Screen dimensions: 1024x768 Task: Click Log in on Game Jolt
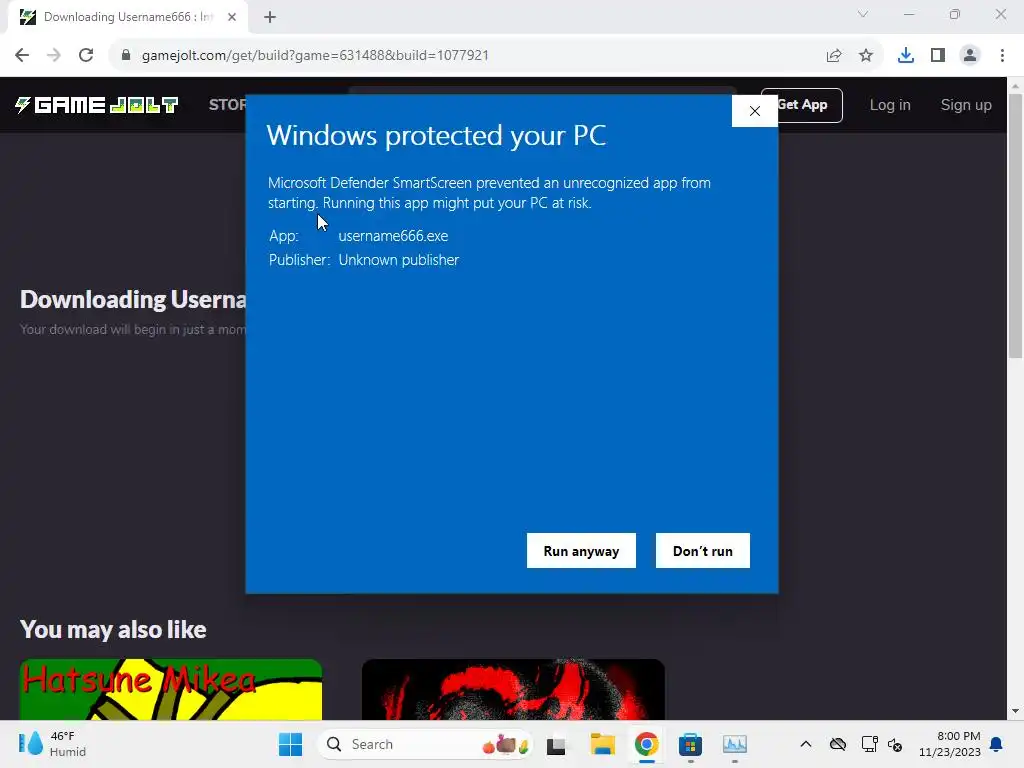pyautogui.click(x=889, y=104)
